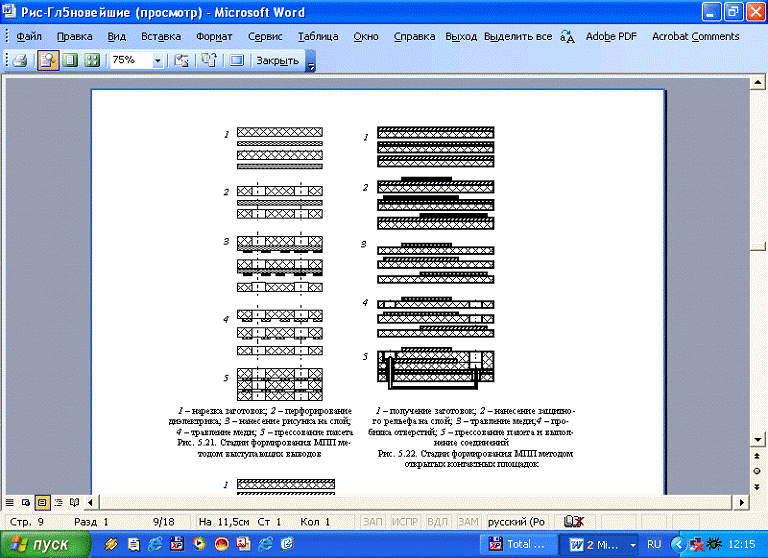Toggle the Magnifier tool
Screen dimensions: 768x558
pos(48,61)
